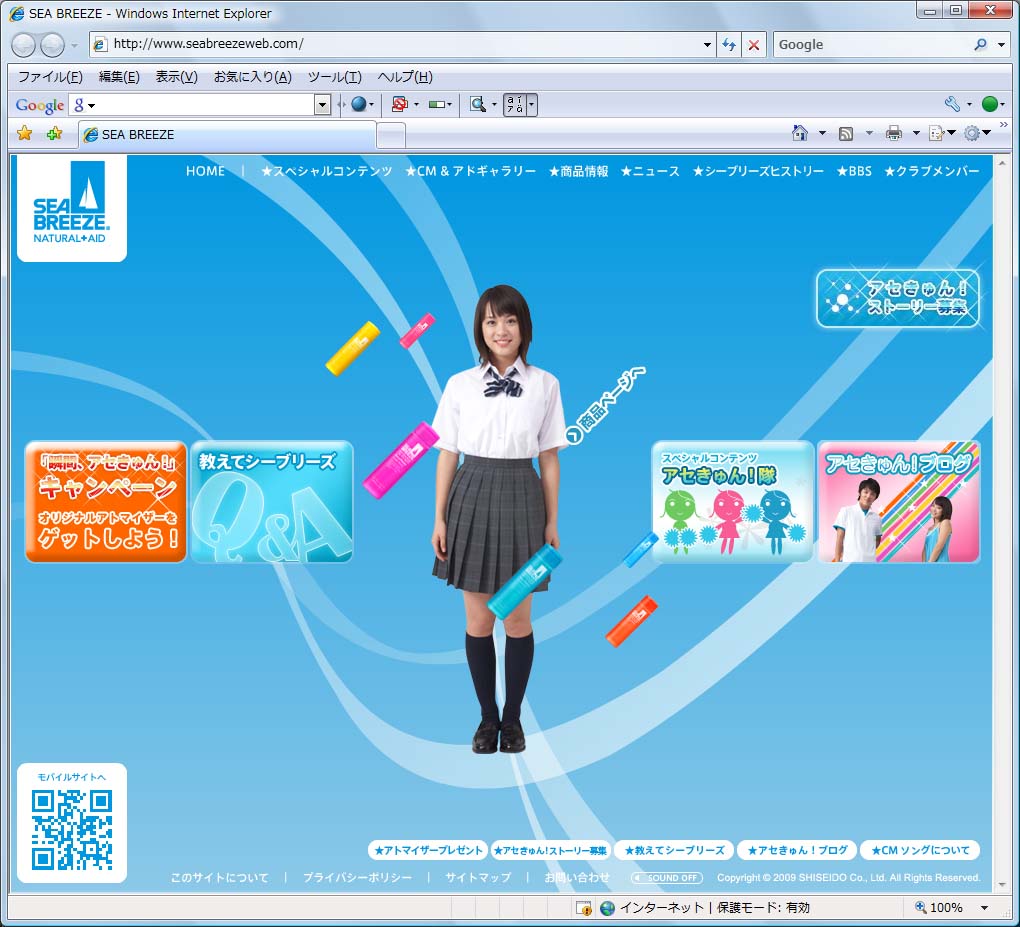Click the RSS feeds icon
Screen dimensions: 1020x927
846,134
